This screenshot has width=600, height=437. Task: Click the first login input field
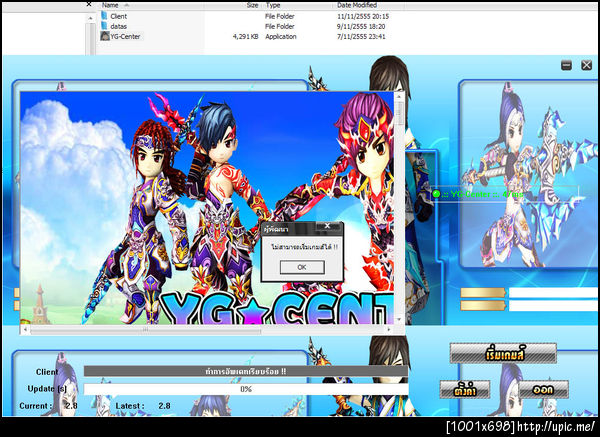(553, 293)
